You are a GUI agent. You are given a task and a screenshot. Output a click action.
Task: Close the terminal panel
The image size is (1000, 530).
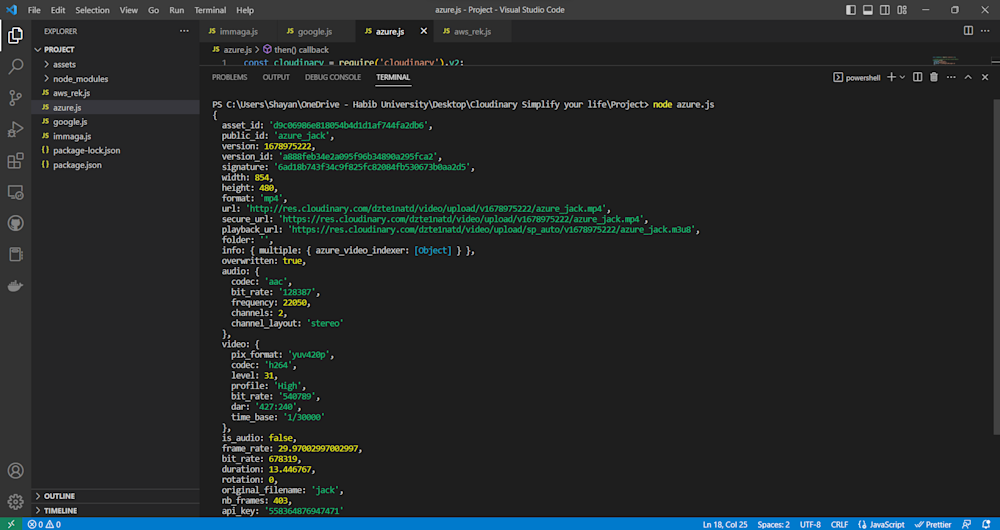click(x=985, y=77)
